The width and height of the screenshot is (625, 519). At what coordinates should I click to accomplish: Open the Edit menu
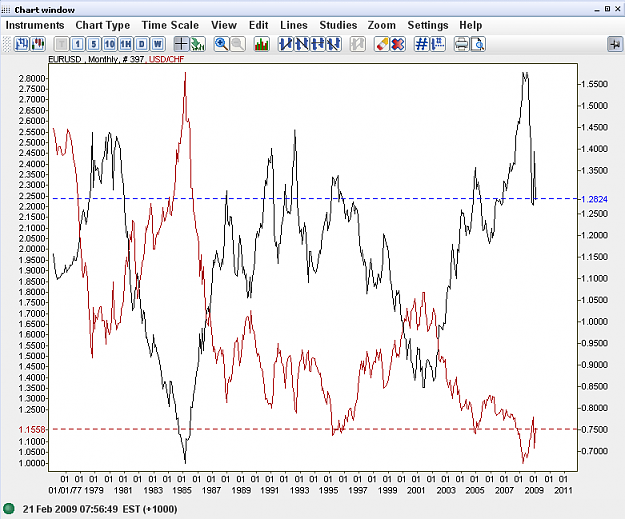259,25
